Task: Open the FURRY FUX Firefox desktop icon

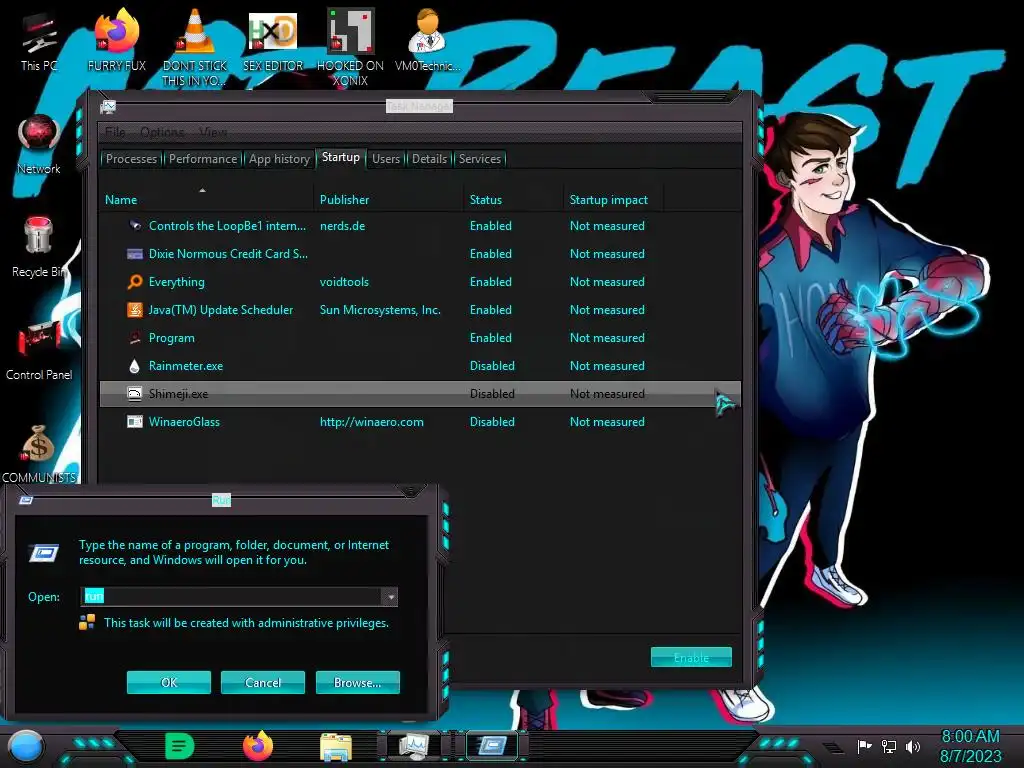Action: tap(116, 40)
